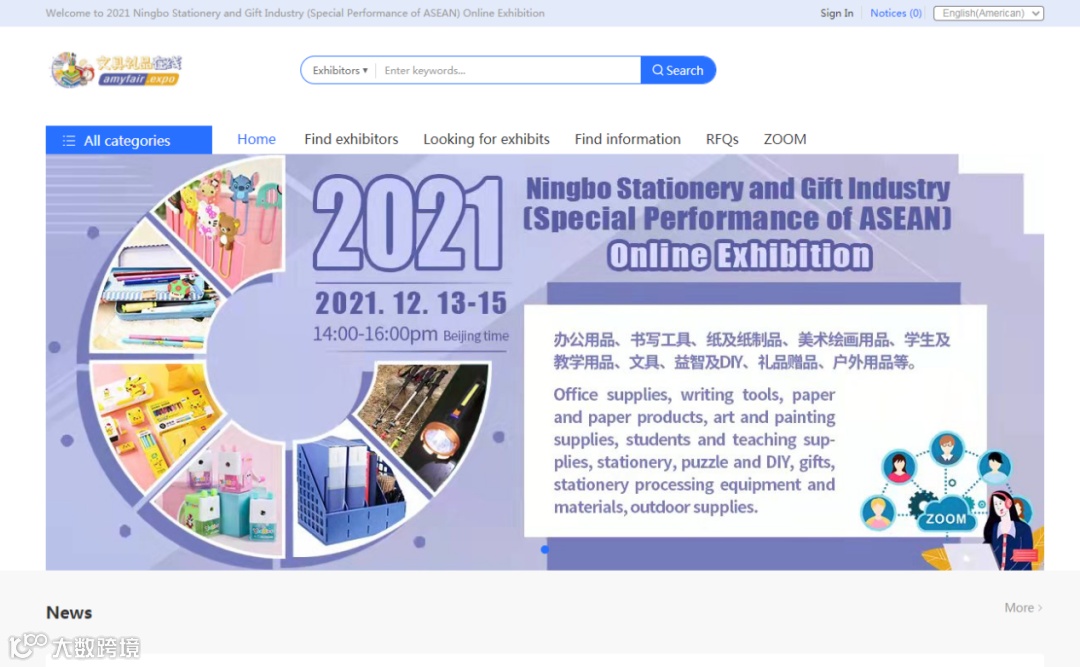Open Notices (0) link
Screen dimensions: 1080x667
tap(895, 13)
